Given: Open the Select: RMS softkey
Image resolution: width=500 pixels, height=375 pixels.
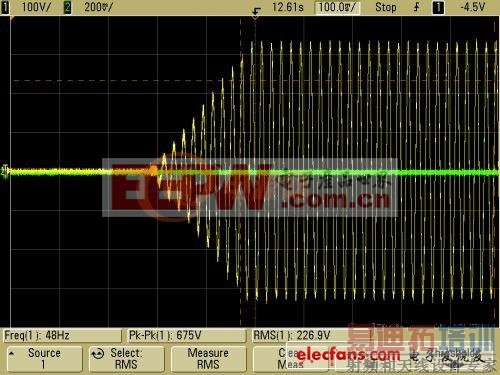Looking at the screenshot, I should [126, 358].
